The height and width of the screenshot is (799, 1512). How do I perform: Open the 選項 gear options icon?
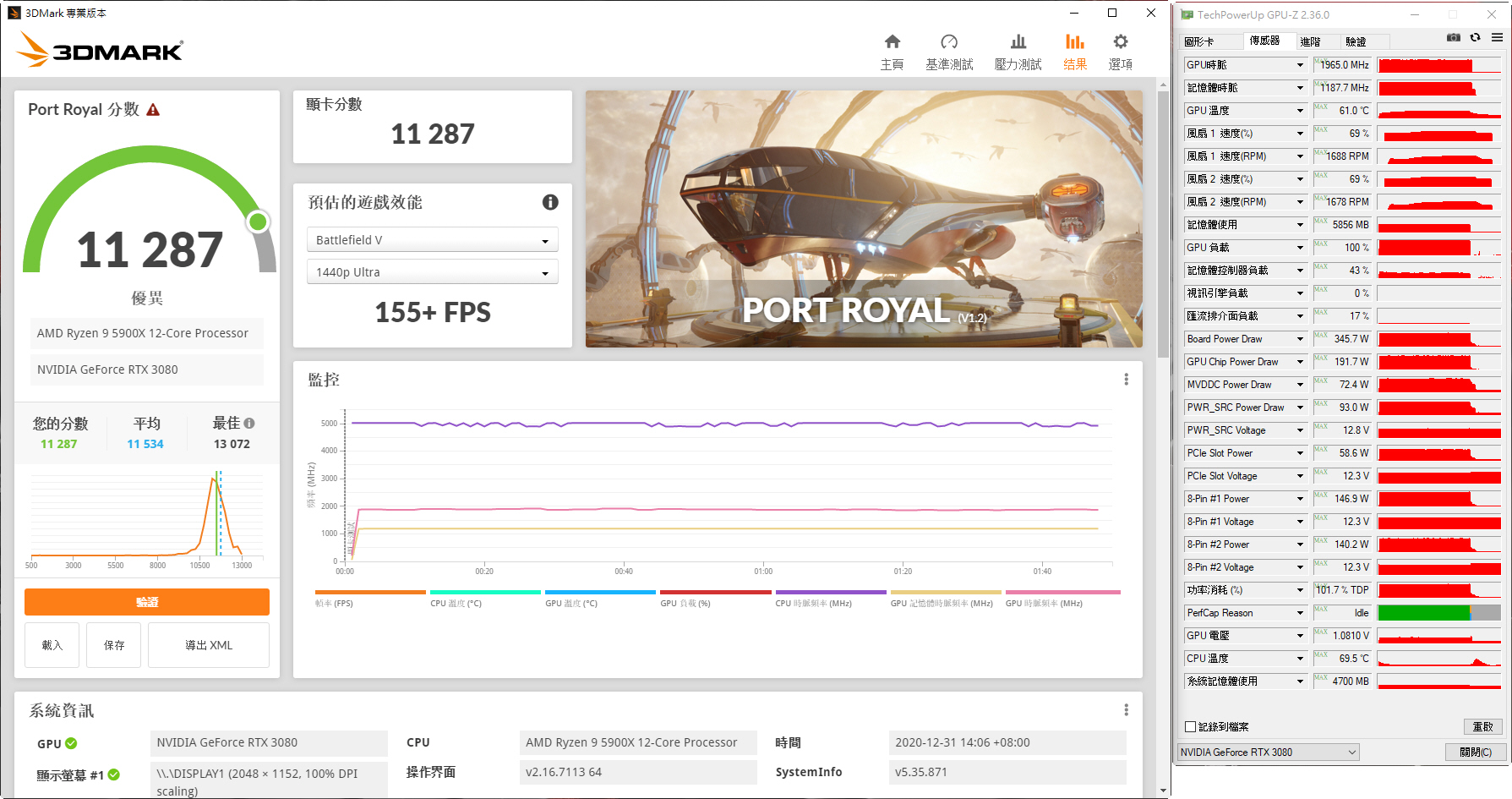tap(1121, 41)
